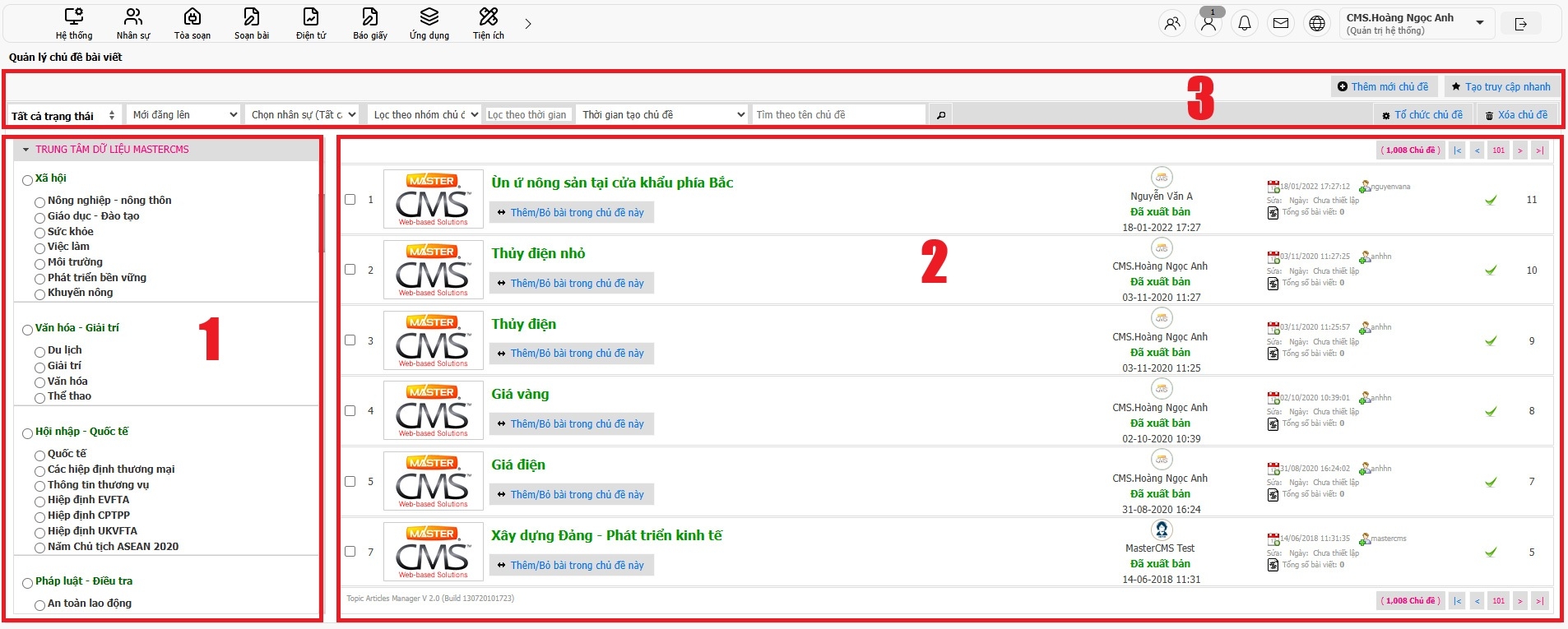Collapse the TRUNG TÂM DỮ LIỆU MASTERCMS tree
The width and height of the screenshot is (1568, 629).
click(26, 150)
